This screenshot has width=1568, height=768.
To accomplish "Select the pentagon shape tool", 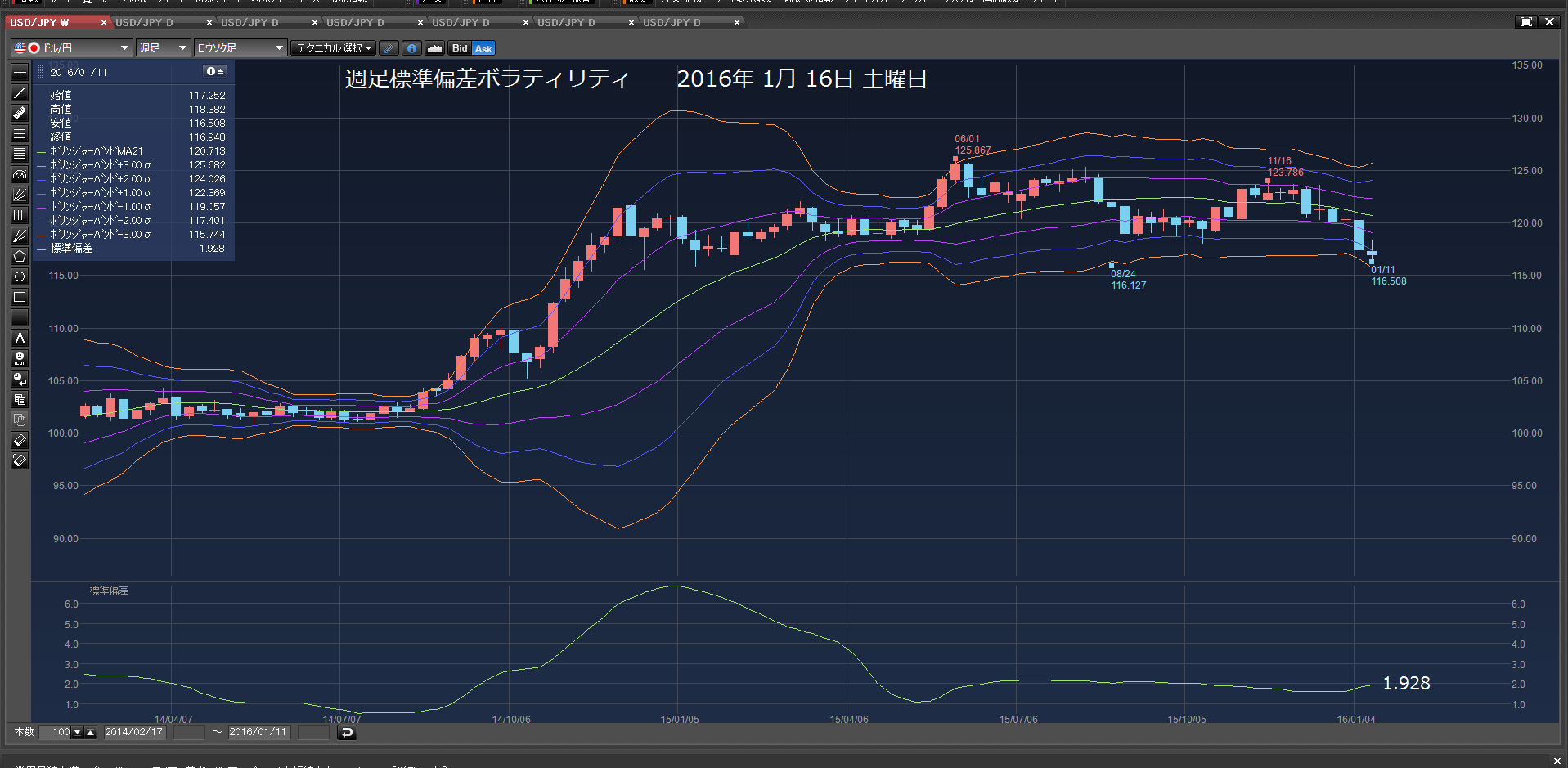I will tap(20, 256).
